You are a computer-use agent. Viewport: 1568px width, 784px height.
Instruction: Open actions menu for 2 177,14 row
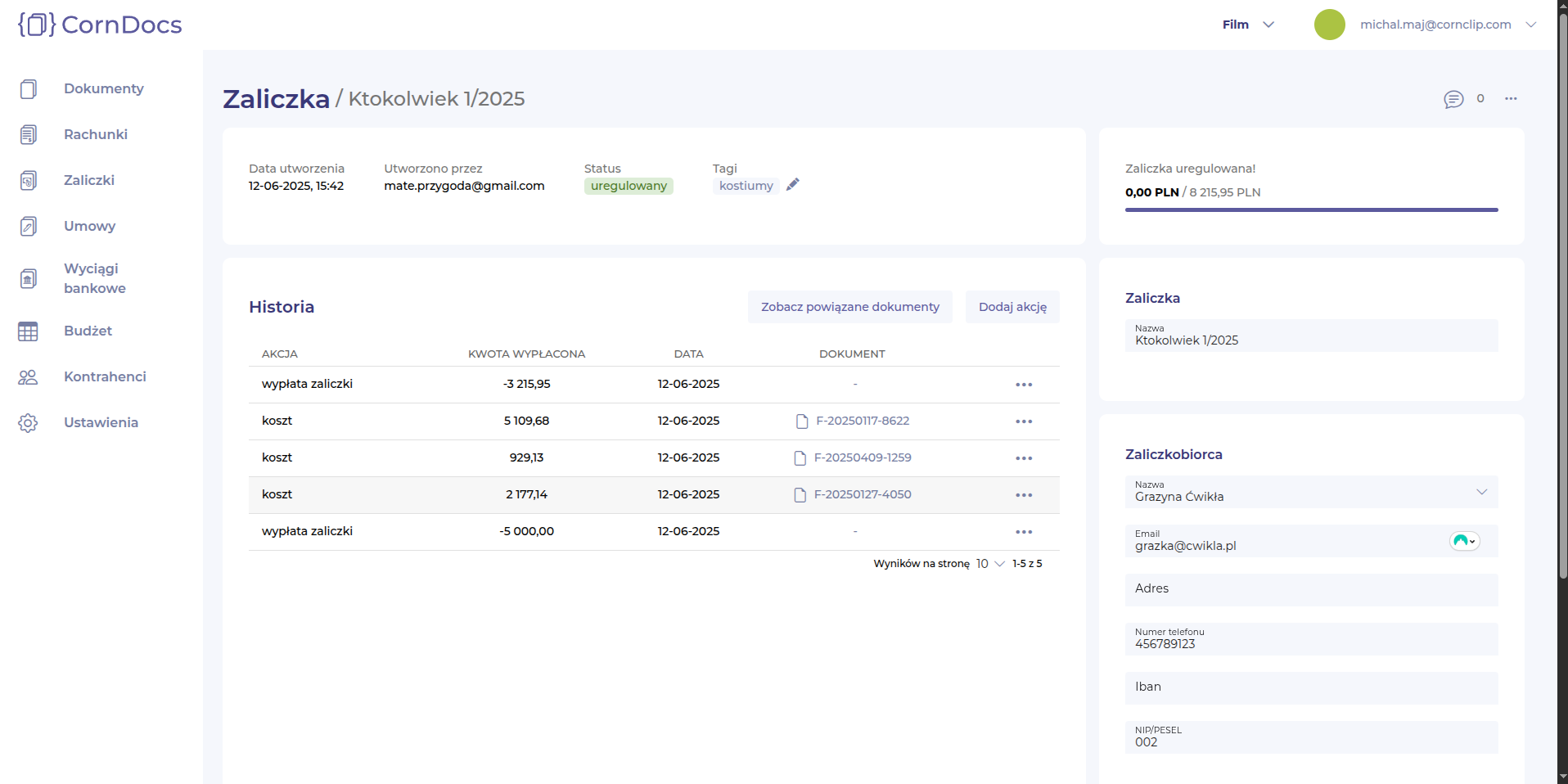pos(1024,495)
